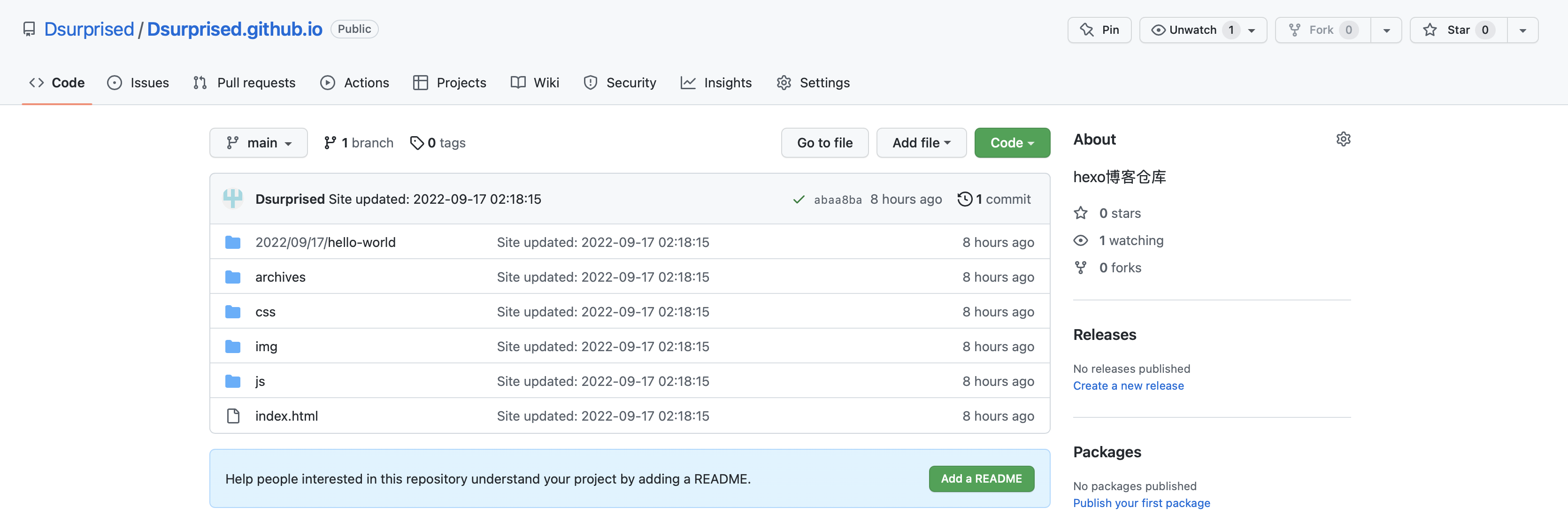Open the Add file dropdown
Image resolution: width=1568 pixels, height=523 pixels.
click(921, 143)
